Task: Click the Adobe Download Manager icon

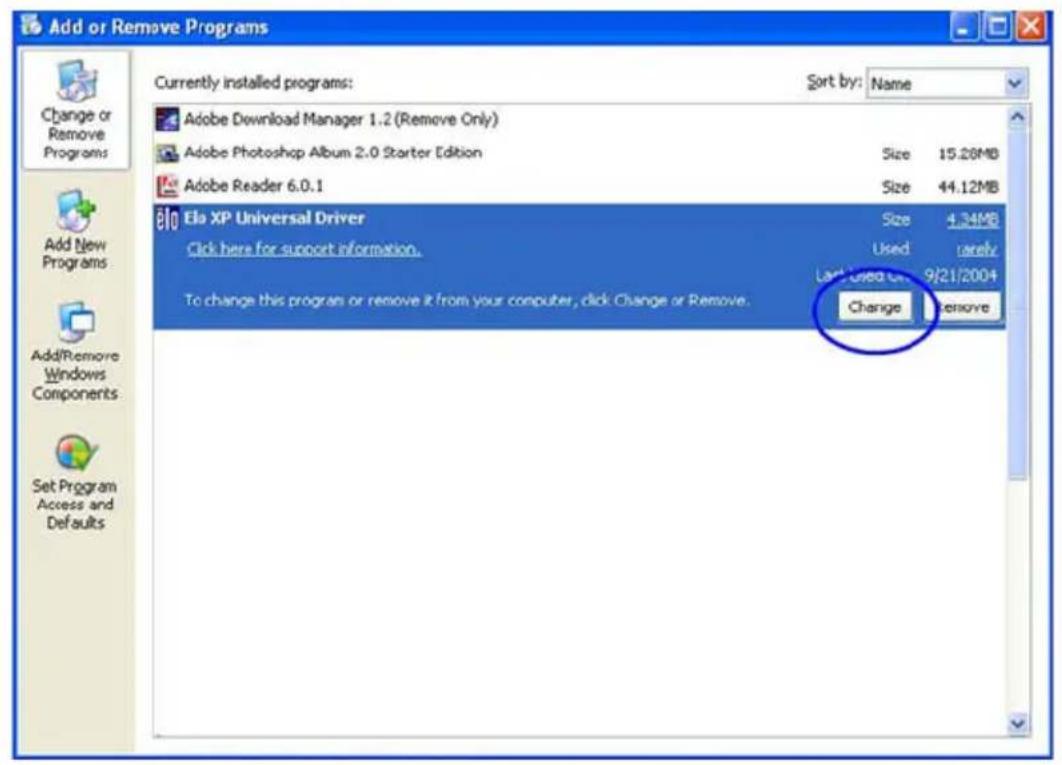Action: pyautogui.click(x=167, y=120)
